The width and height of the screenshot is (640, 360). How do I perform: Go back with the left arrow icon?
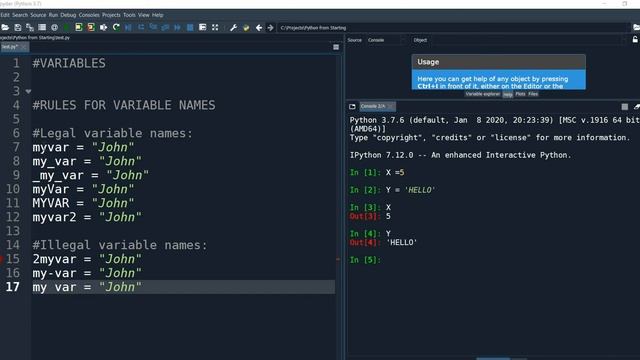coord(259,27)
